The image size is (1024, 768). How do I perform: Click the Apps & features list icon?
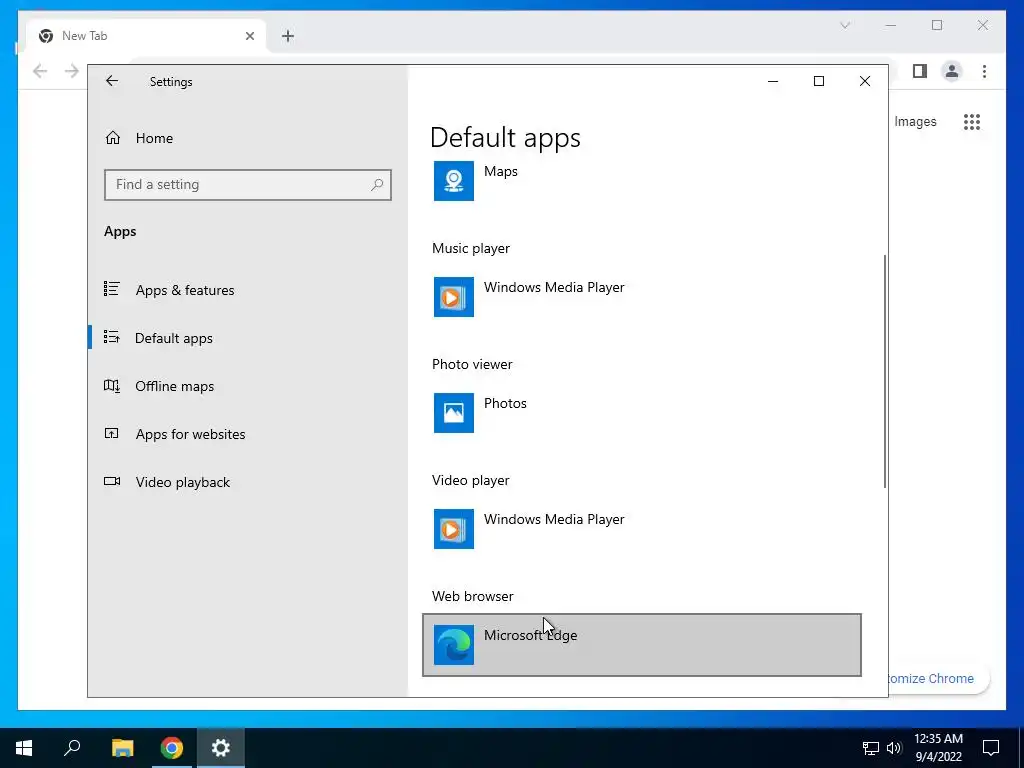(112, 289)
